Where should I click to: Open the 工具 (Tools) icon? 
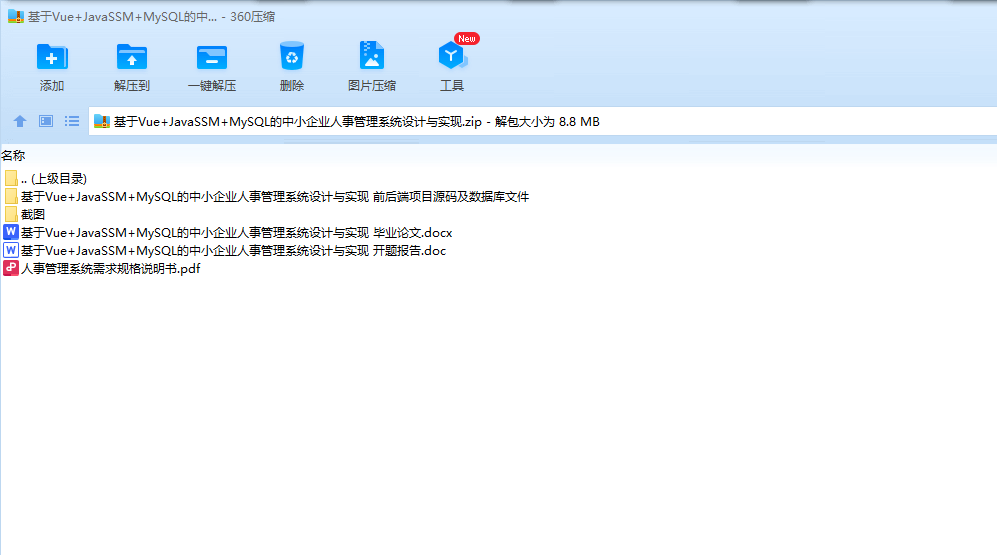(x=452, y=56)
